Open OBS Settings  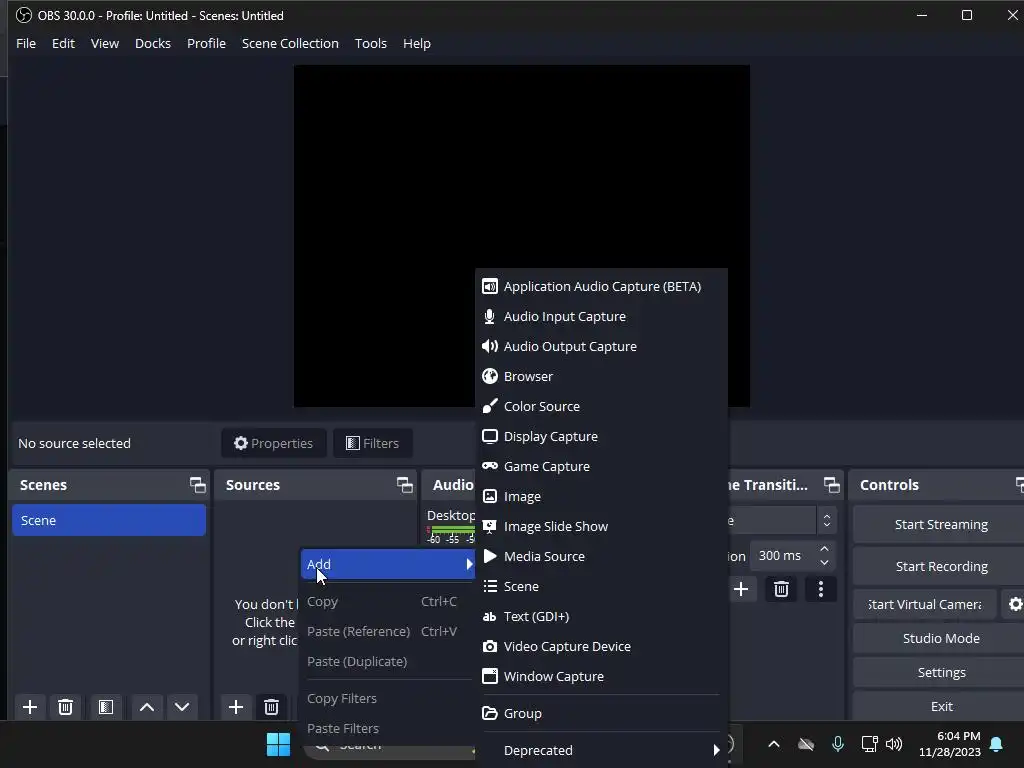pyautogui.click(x=941, y=673)
